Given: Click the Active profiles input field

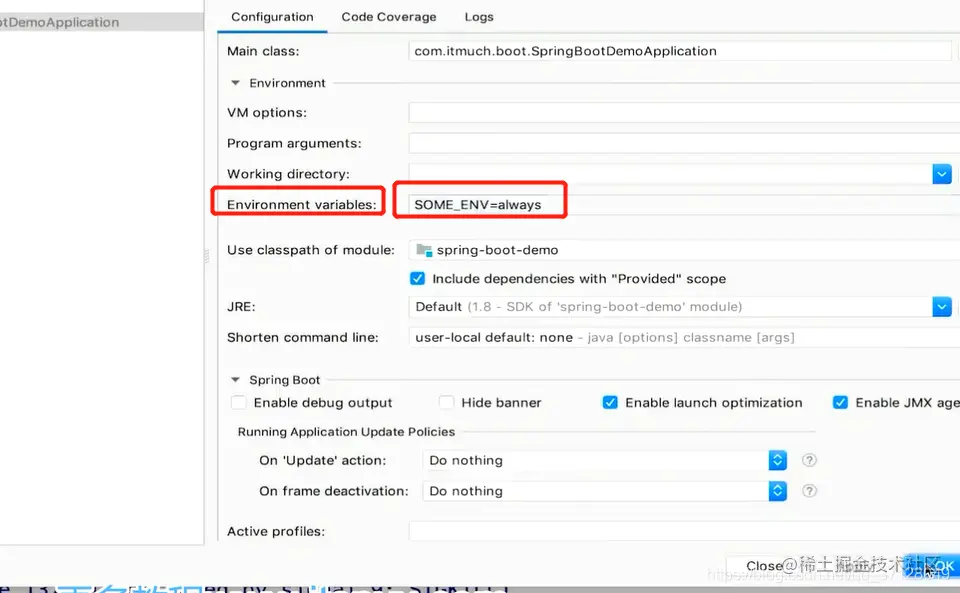Looking at the screenshot, I should [684, 531].
